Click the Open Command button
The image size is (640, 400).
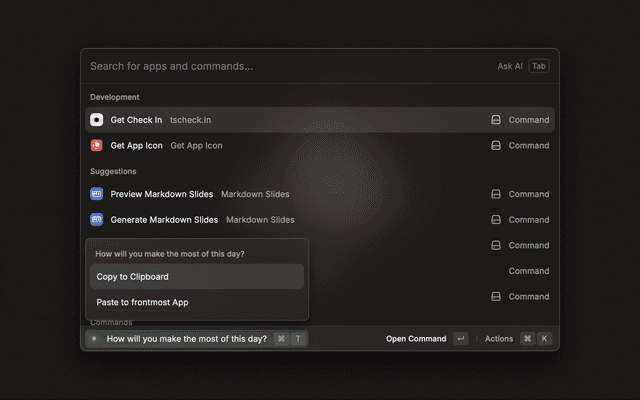(416, 339)
